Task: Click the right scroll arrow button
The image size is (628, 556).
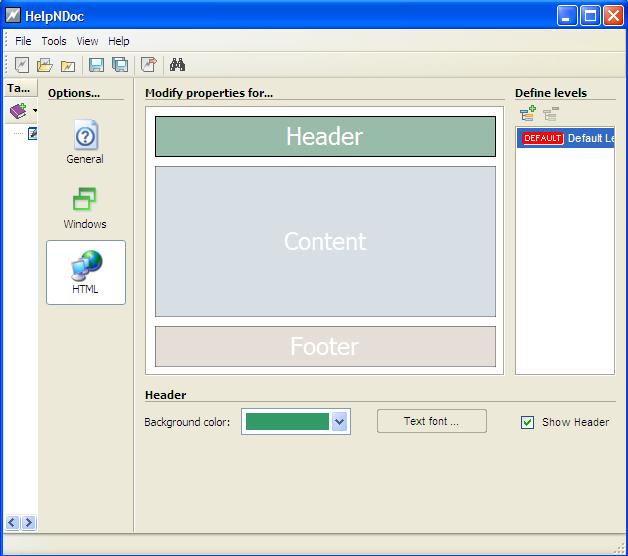Action: click(x=28, y=523)
